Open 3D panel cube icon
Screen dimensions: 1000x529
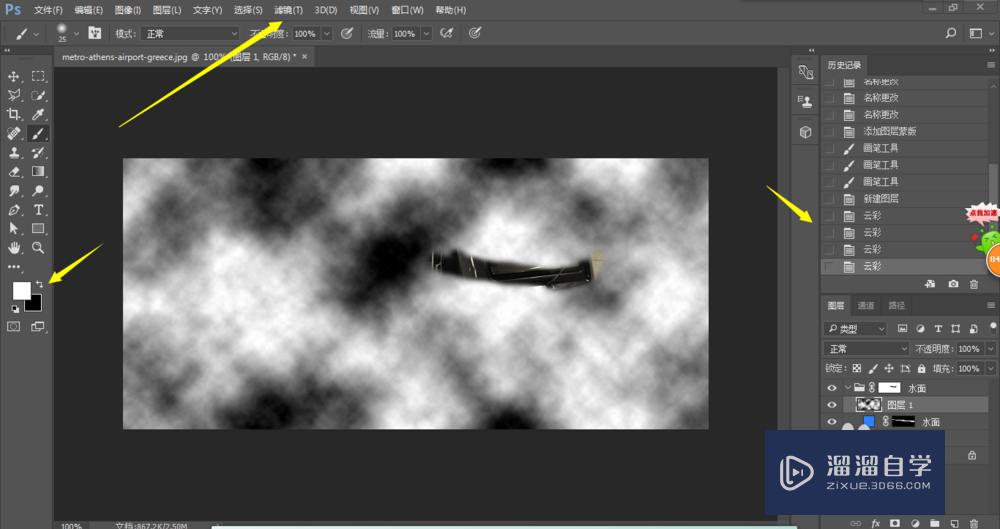coord(805,132)
